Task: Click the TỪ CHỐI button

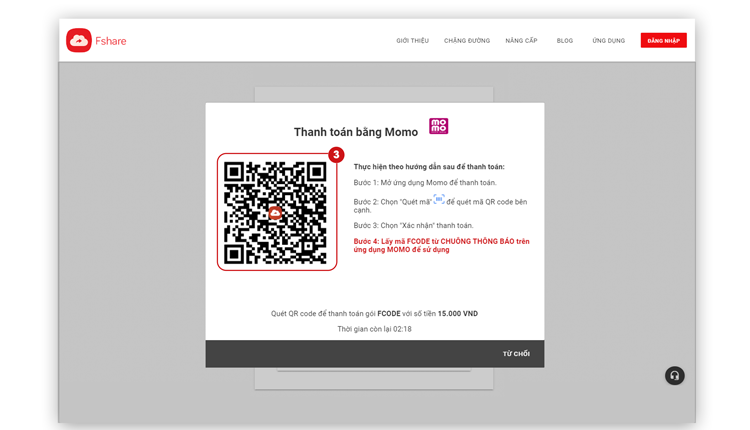Action: coord(516,354)
